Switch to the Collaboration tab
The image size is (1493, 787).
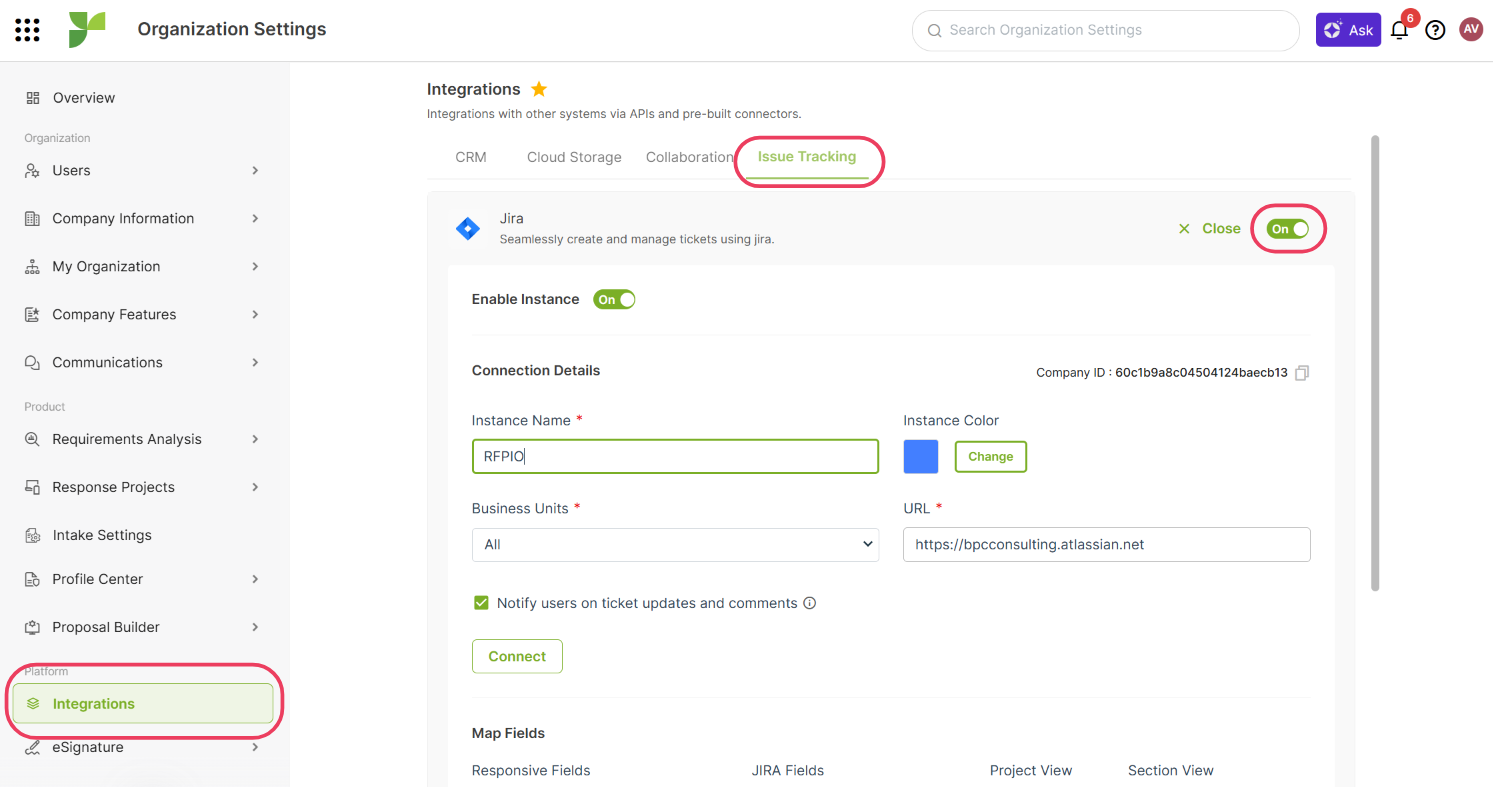click(x=690, y=158)
